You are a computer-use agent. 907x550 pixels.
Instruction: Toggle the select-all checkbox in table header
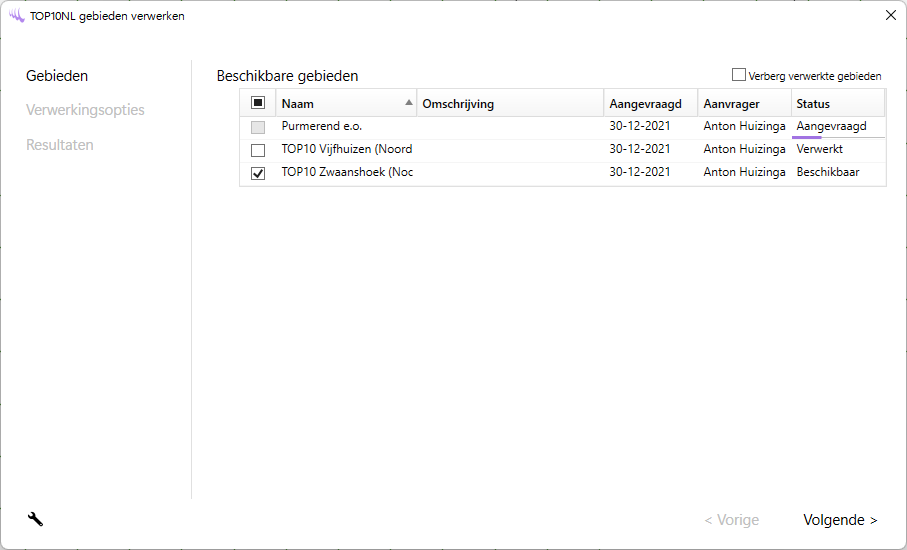258,103
